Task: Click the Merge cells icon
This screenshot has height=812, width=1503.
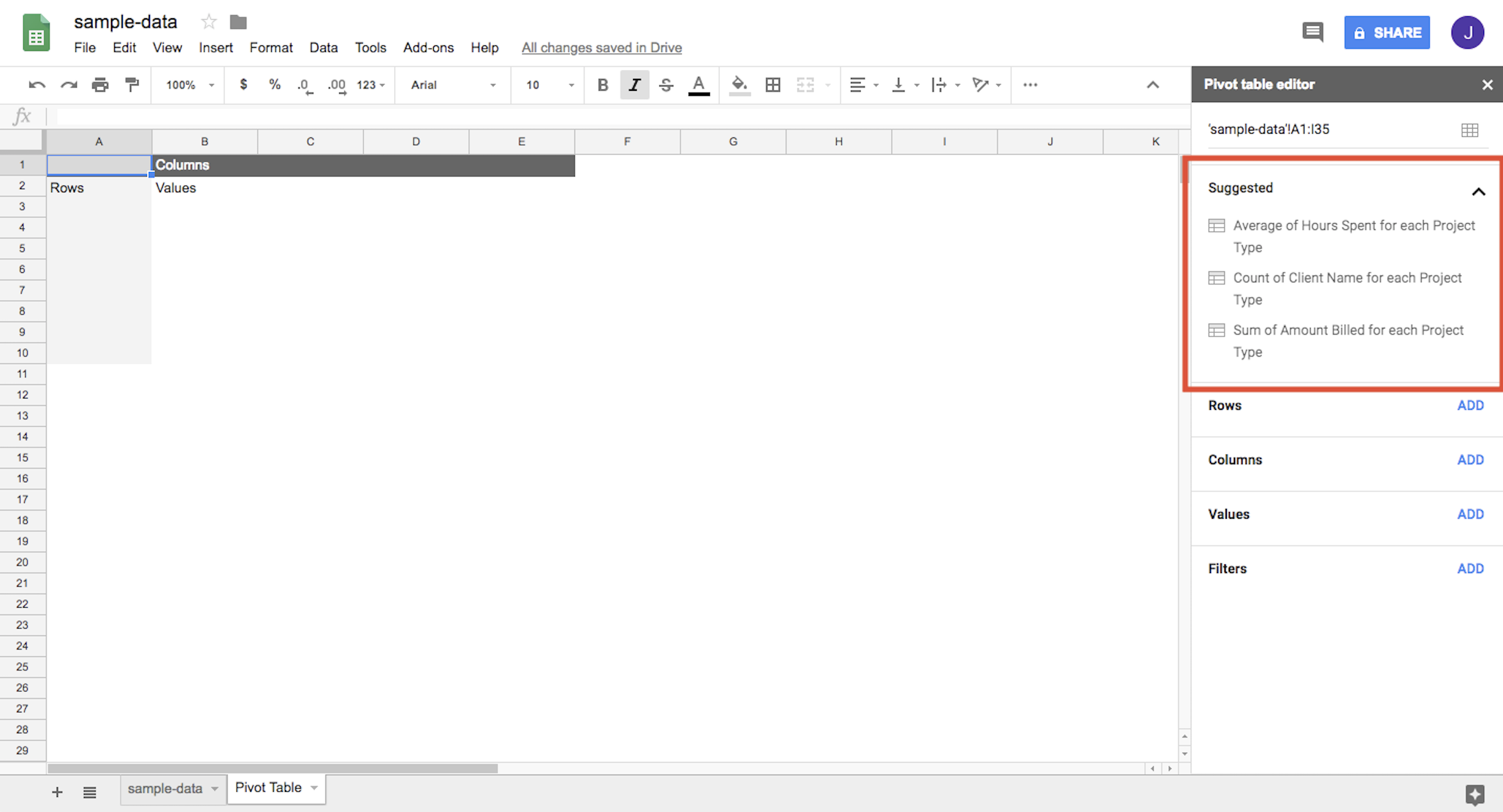Action: tap(805, 85)
